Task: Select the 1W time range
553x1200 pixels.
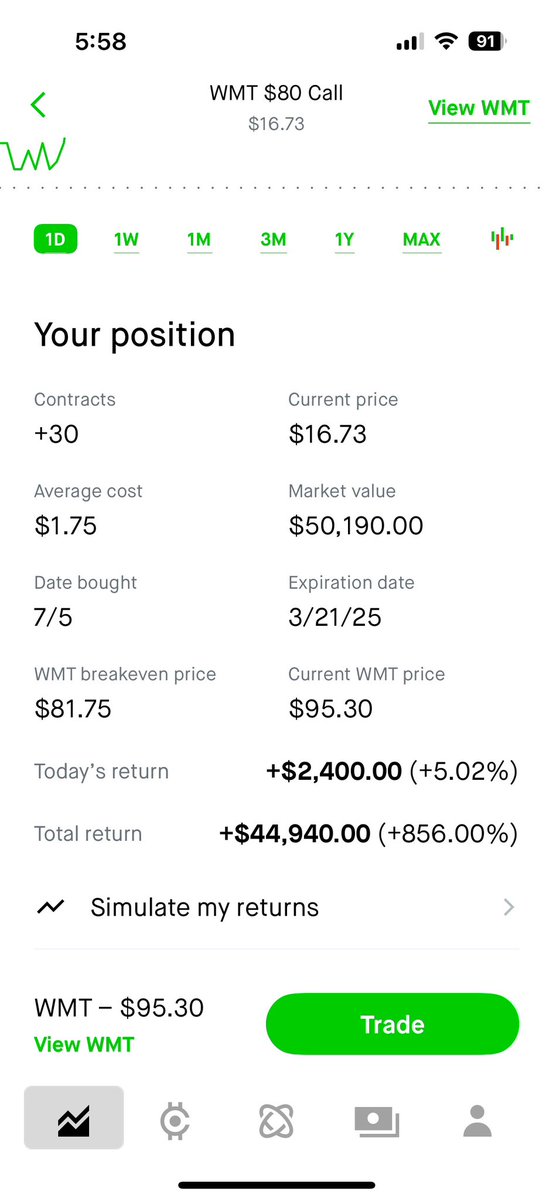Action: (x=126, y=240)
